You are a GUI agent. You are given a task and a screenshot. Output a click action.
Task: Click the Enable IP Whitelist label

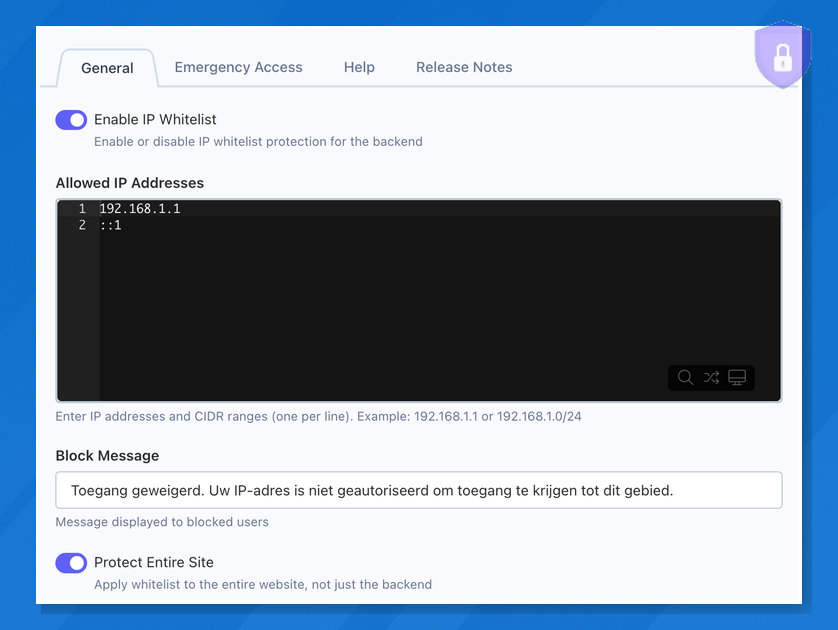point(155,119)
